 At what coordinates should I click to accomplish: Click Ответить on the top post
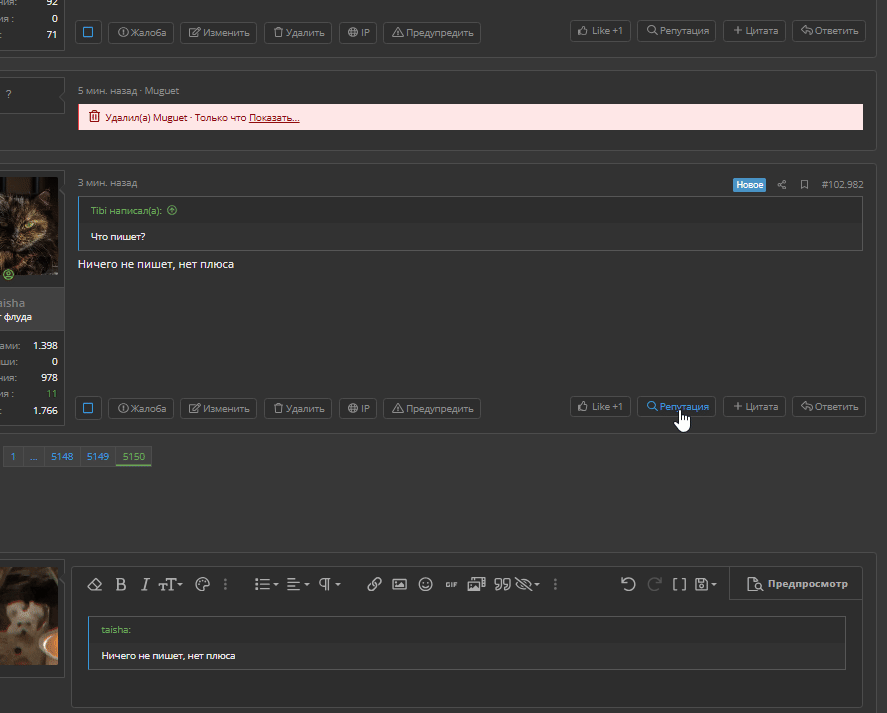(829, 31)
